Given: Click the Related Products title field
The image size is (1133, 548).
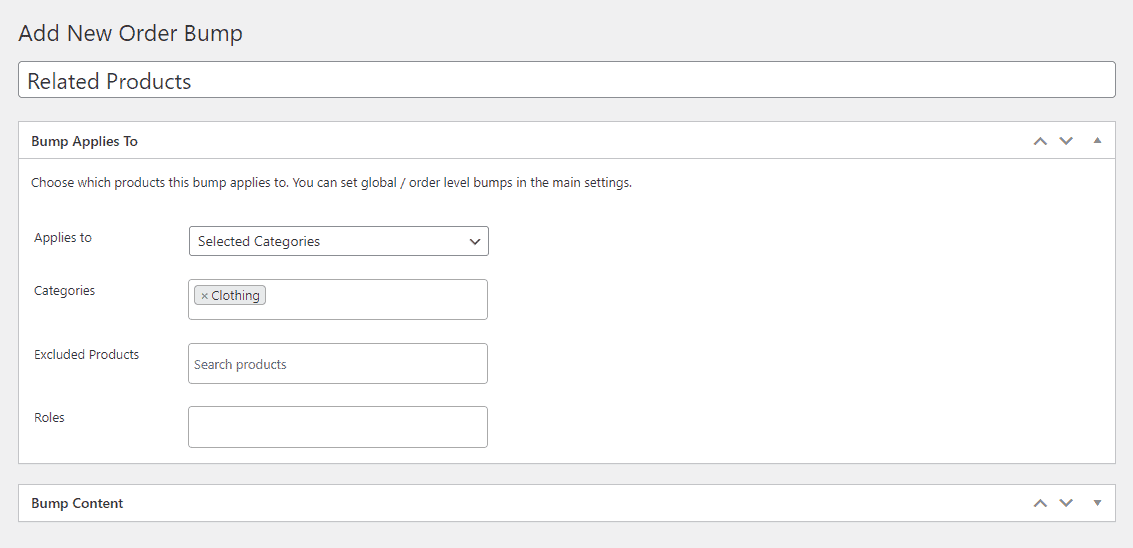Looking at the screenshot, I should click(566, 80).
